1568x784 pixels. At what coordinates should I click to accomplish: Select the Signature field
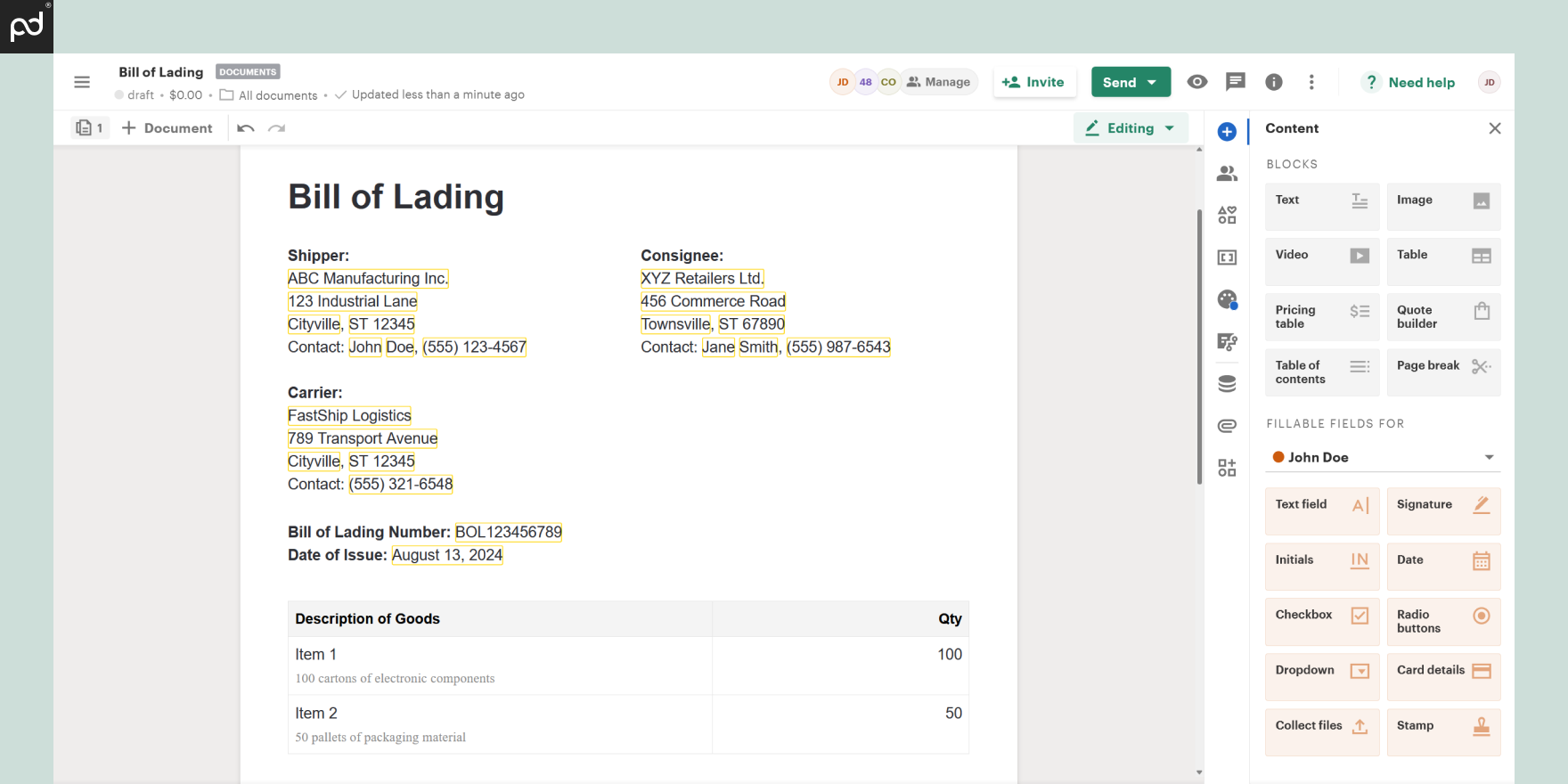pos(1443,511)
